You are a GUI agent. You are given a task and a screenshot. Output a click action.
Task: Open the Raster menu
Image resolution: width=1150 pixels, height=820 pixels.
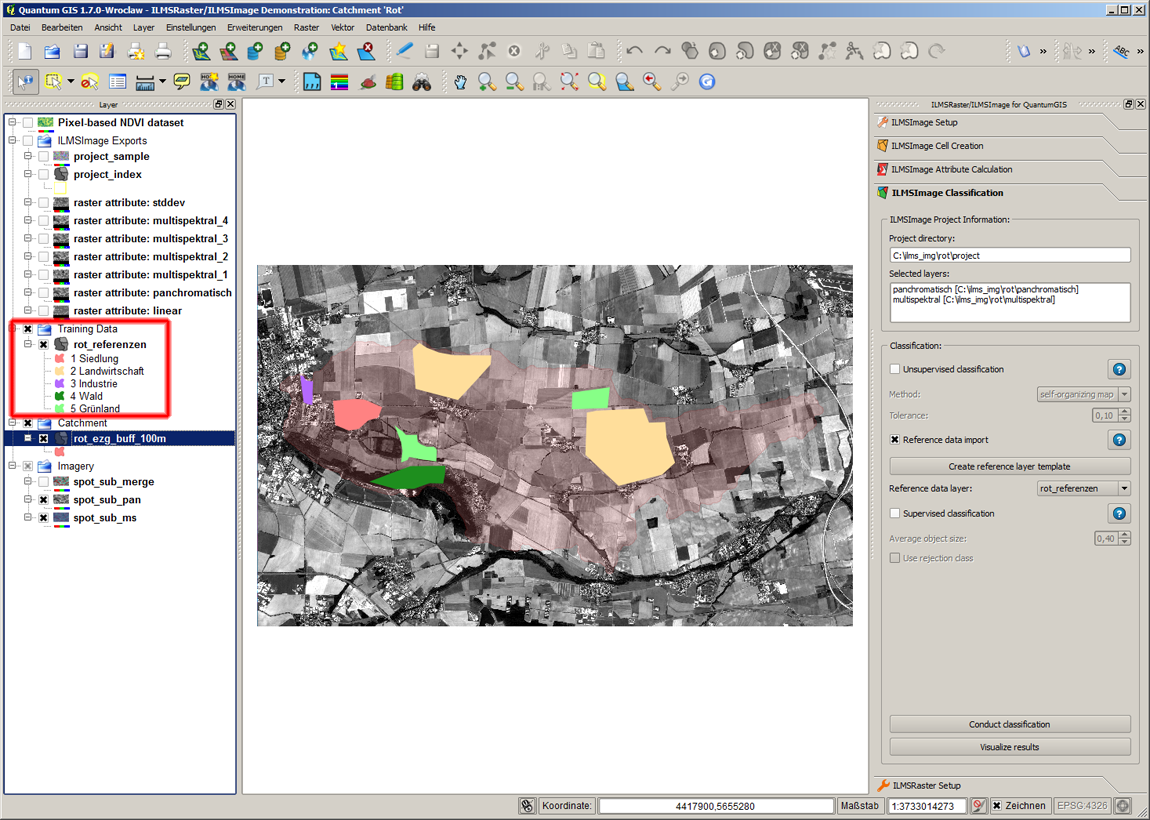[x=306, y=28]
